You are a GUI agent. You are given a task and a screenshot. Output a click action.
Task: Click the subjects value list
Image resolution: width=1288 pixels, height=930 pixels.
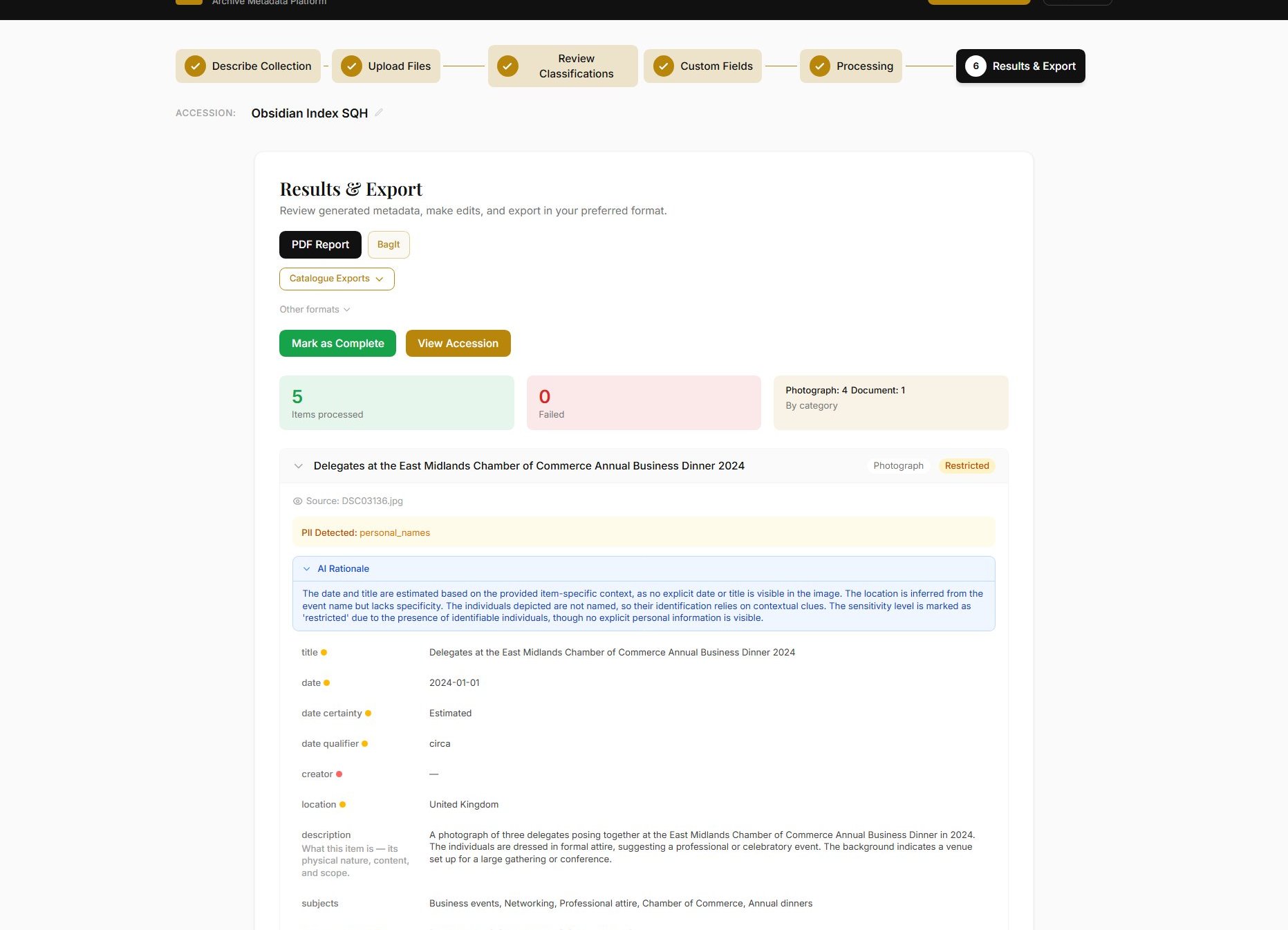pos(621,904)
